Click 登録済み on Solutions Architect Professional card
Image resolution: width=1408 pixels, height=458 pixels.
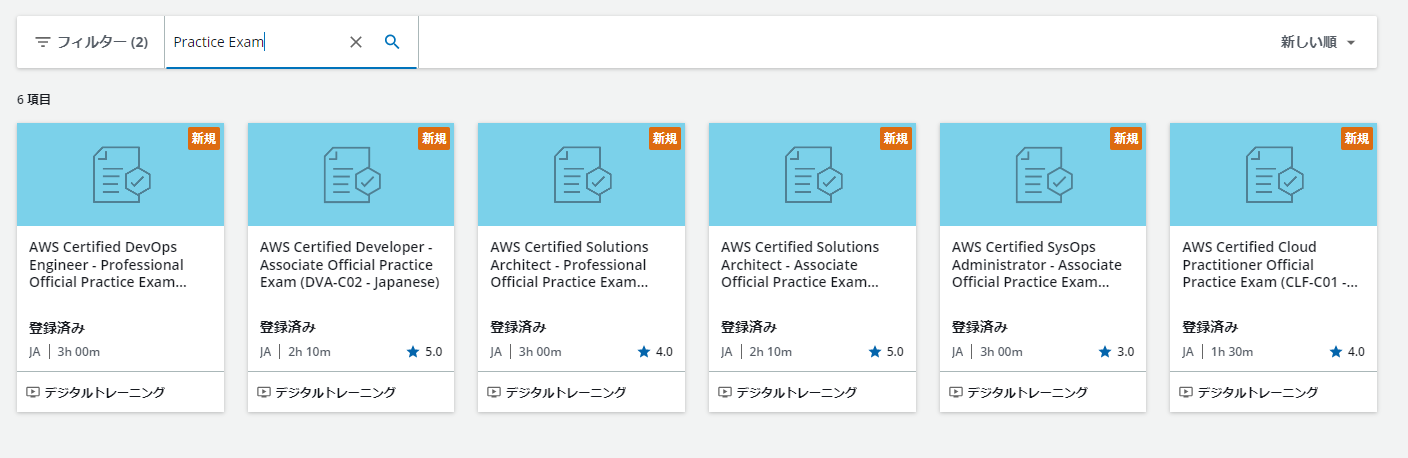pos(518,327)
